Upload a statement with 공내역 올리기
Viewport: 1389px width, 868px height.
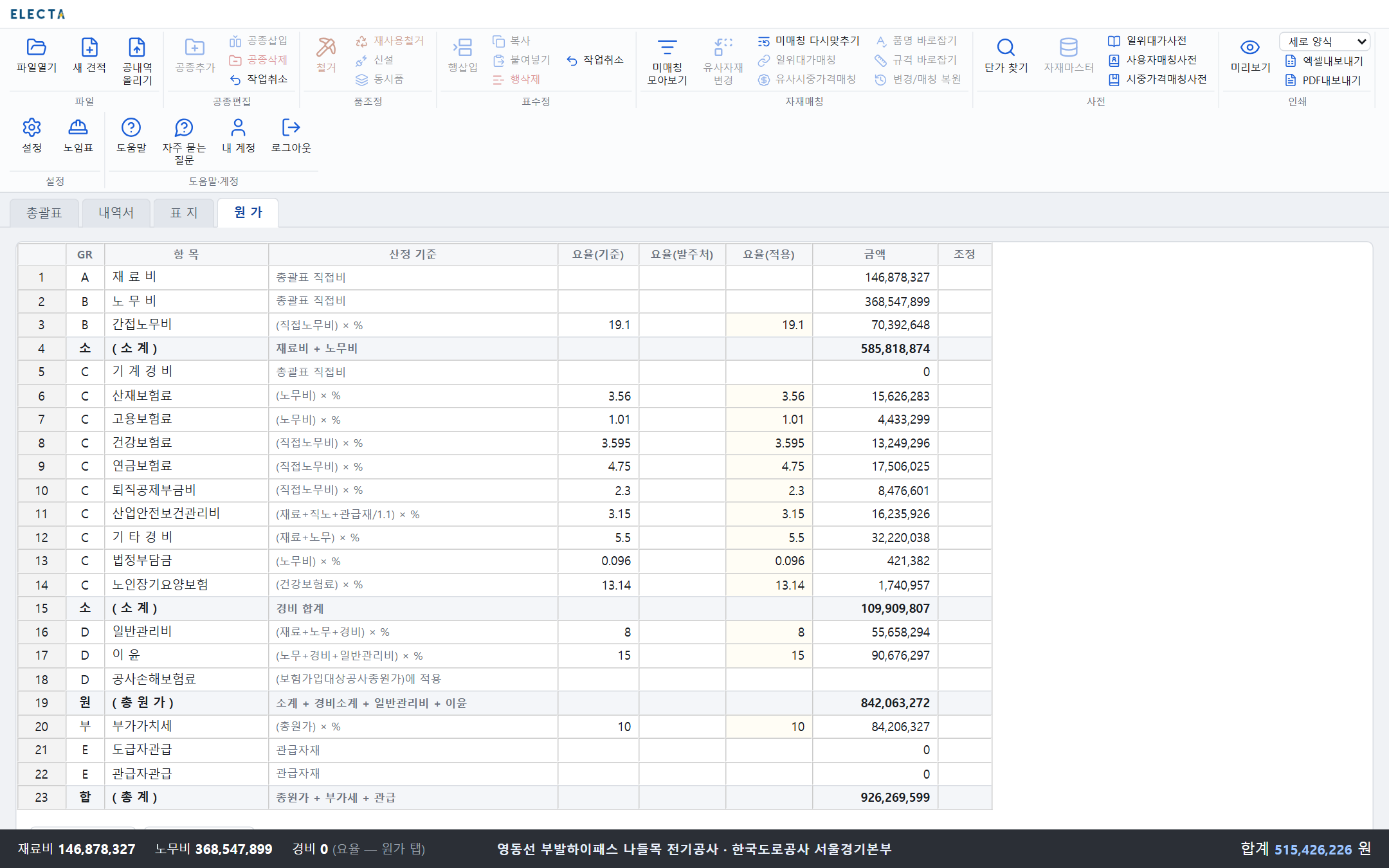[137, 61]
